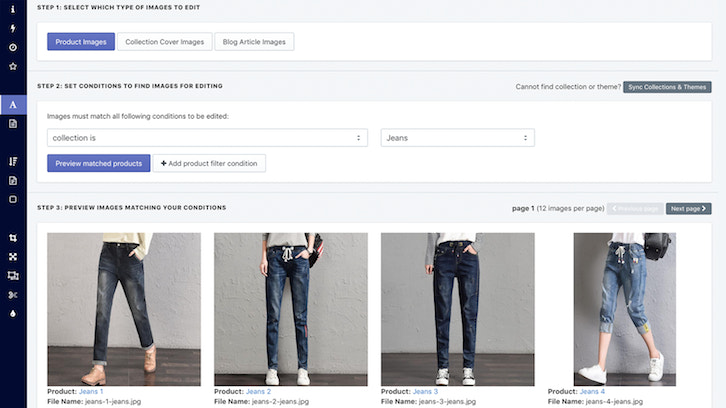The image size is (726, 408).
Task: Click the lightning bolt sidebar icon
Action: pyautogui.click(x=13, y=28)
